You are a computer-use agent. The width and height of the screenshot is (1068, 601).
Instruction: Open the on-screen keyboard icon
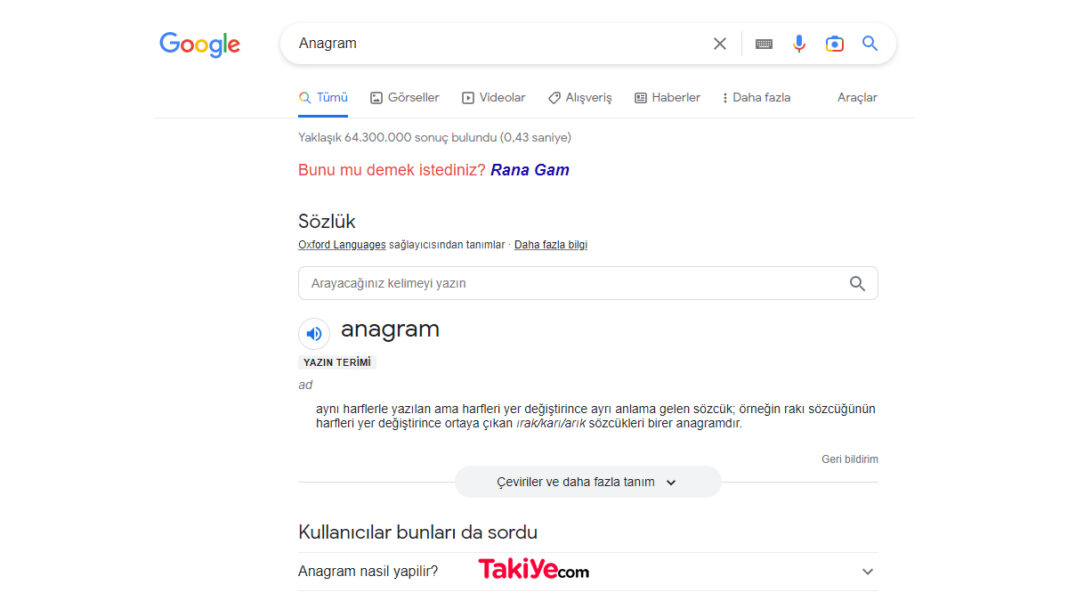tap(764, 44)
